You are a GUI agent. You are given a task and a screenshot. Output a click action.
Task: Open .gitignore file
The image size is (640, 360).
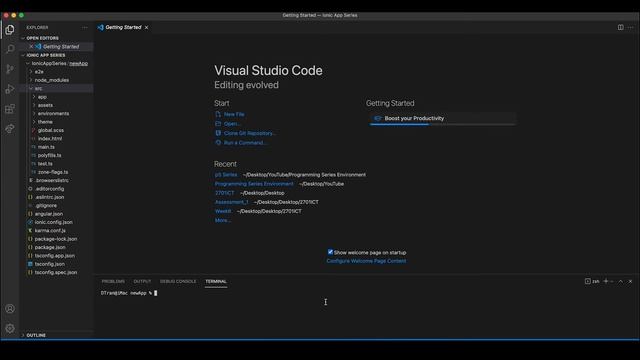coord(46,206)
